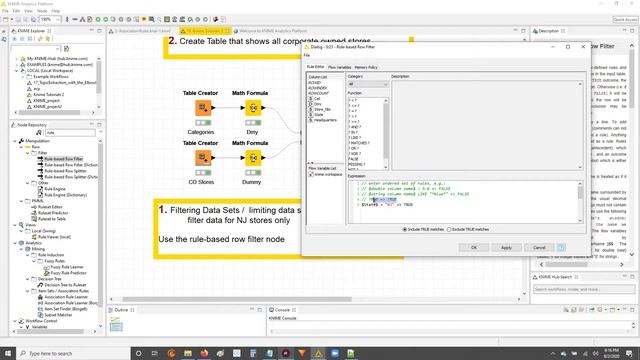The width and height of the screenshot is (640, 360).
Task: Open the Help menu
Action: tap(56, 11)
